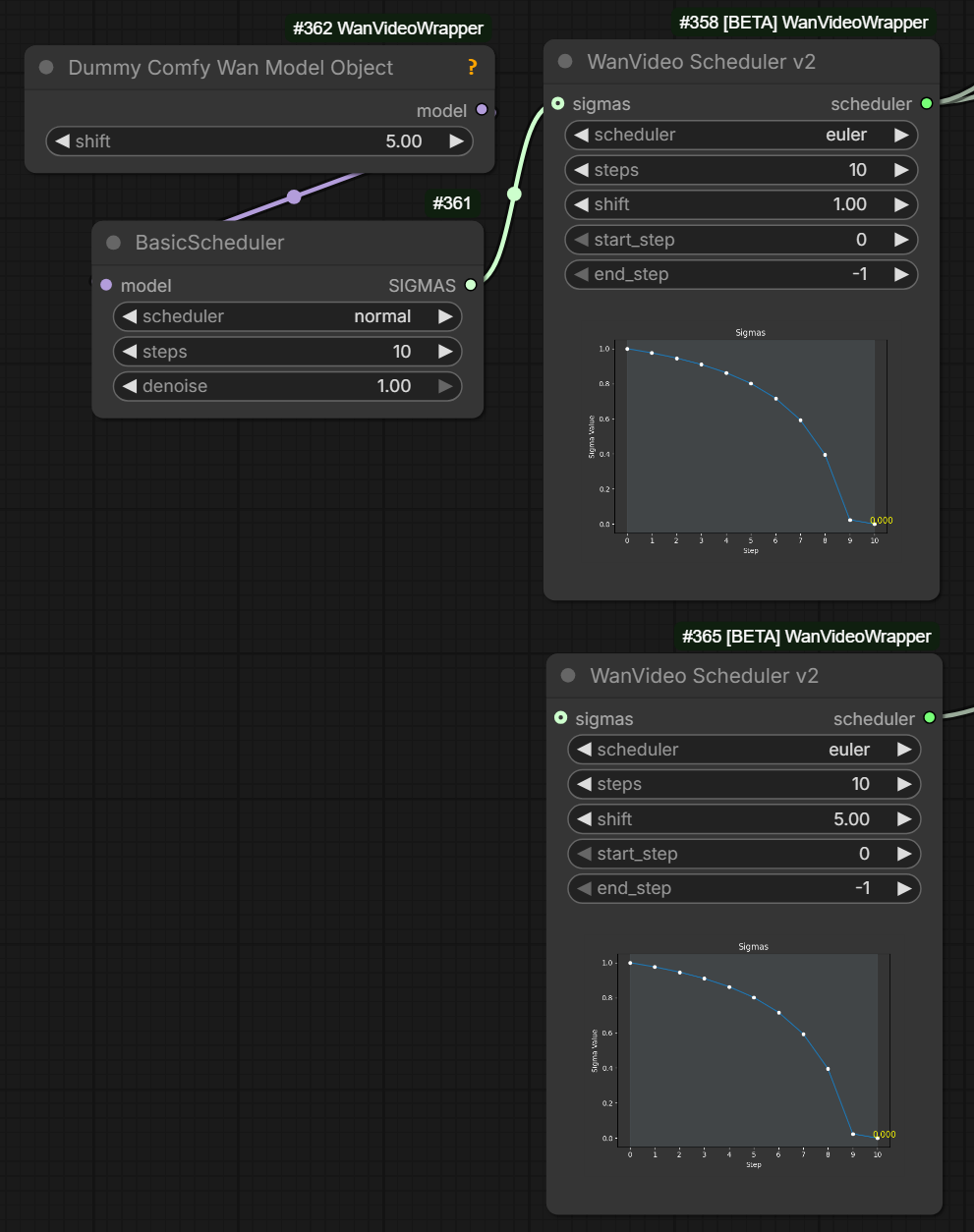Click the shift 5.00 slider widget on Dummy node
The height and width of the screenshot is (1232, 974).
[x=259, y=141]
